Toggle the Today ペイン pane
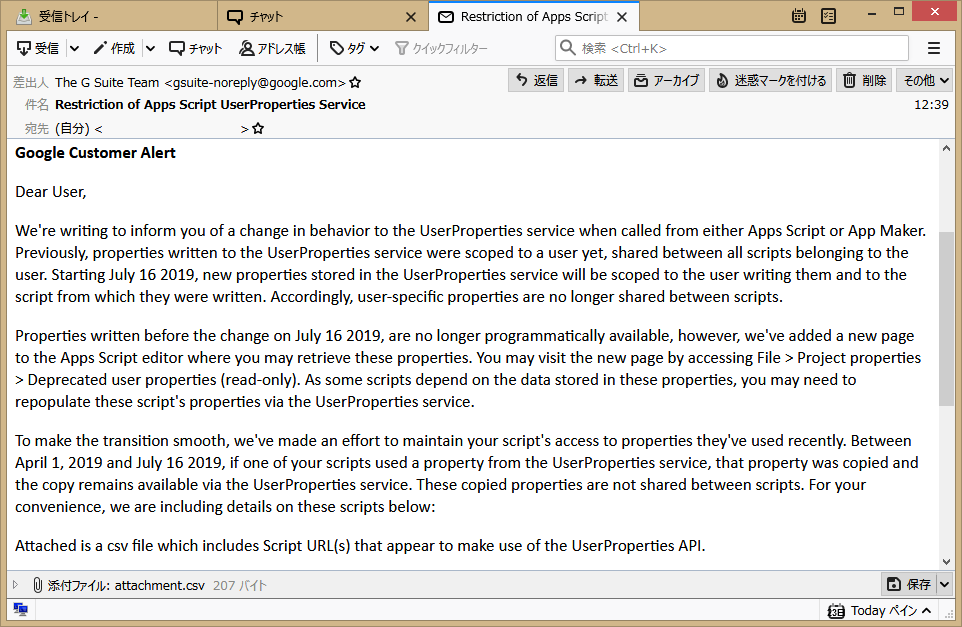 [879, 610]
